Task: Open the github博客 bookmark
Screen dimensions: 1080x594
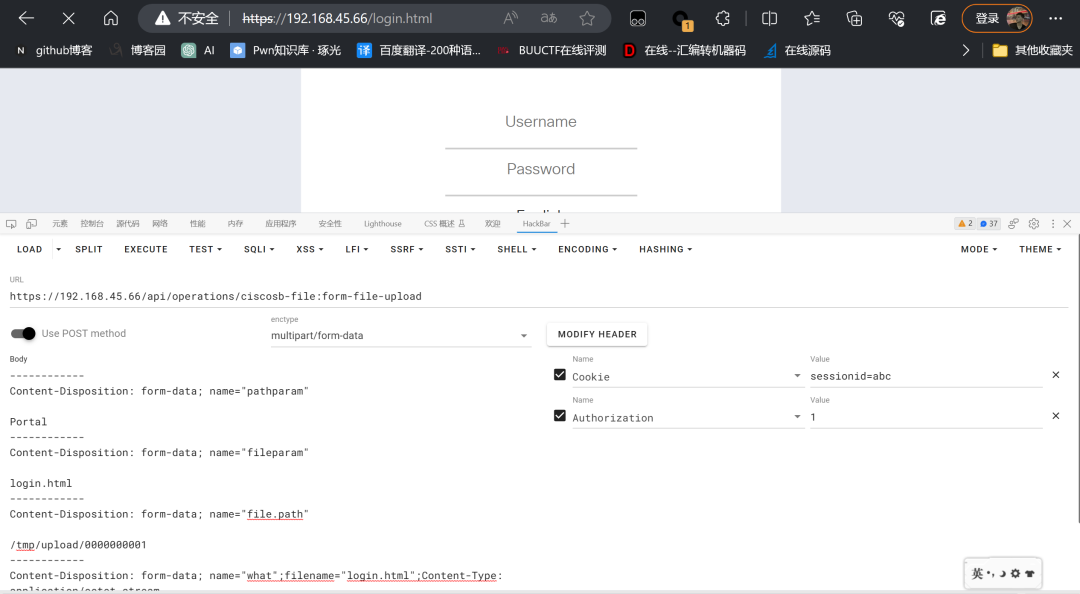Action: click(55, 50)
